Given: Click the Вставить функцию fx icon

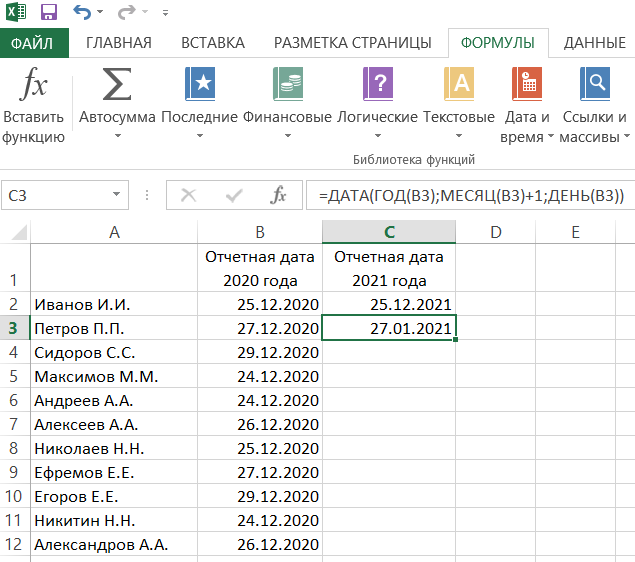Looking at the screenshot, I should (33, 84).
